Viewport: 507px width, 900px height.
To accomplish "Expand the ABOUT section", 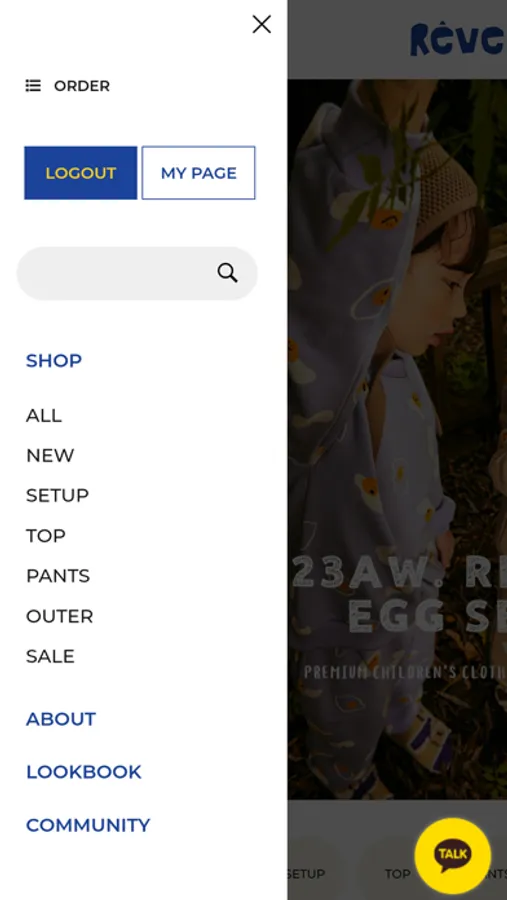I will (61, 719).
